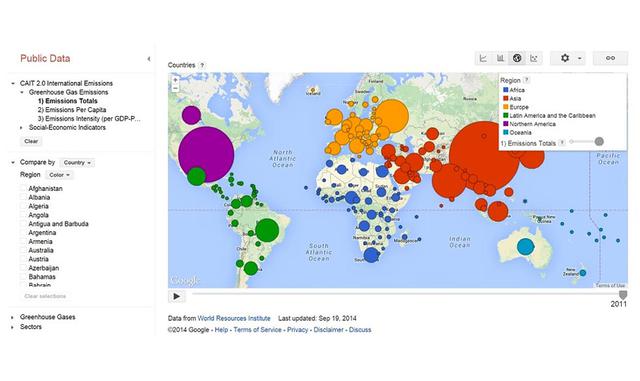
Task: Click the Northern America purple legend swatch
Action: tap(506, 124)
